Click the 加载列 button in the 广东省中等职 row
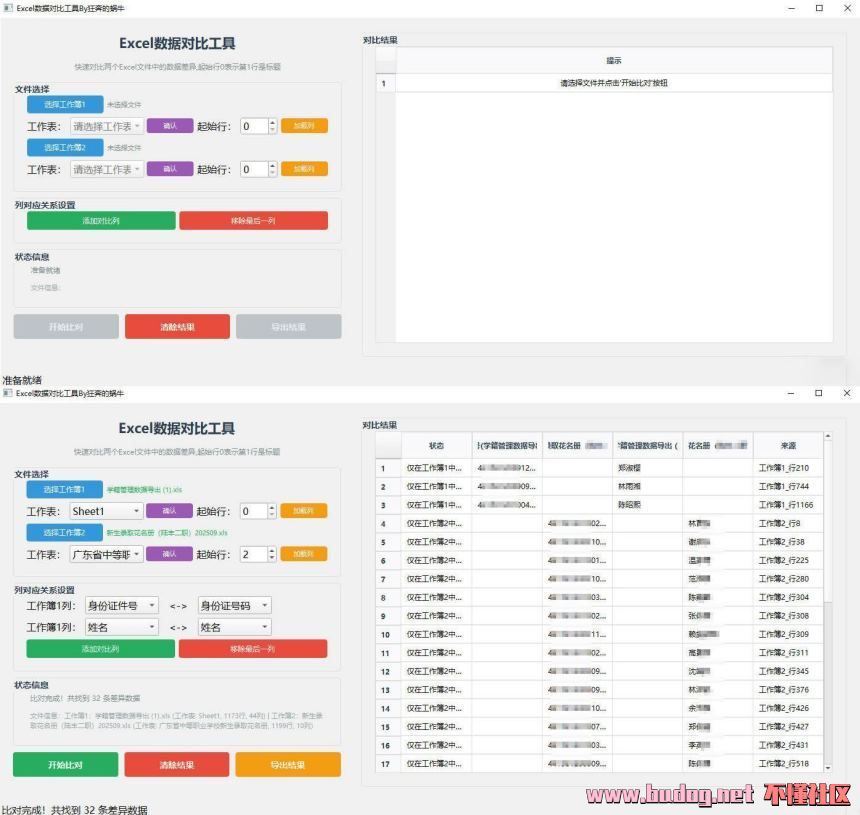The height and width of the screenshot is (815, 860). pyautogui.click(x=304, y=554)
